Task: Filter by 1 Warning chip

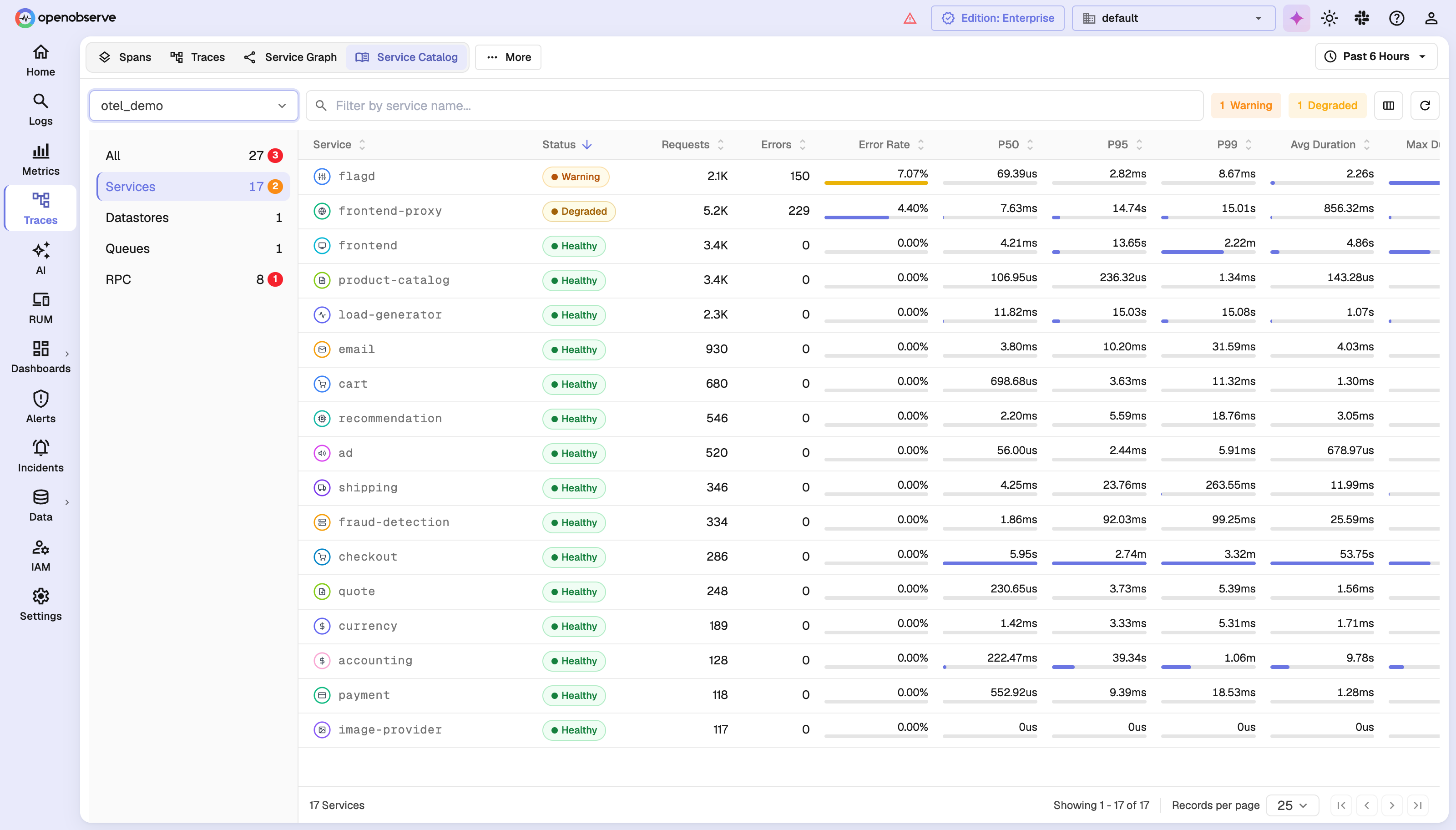Action: (x=1246, y=106)
